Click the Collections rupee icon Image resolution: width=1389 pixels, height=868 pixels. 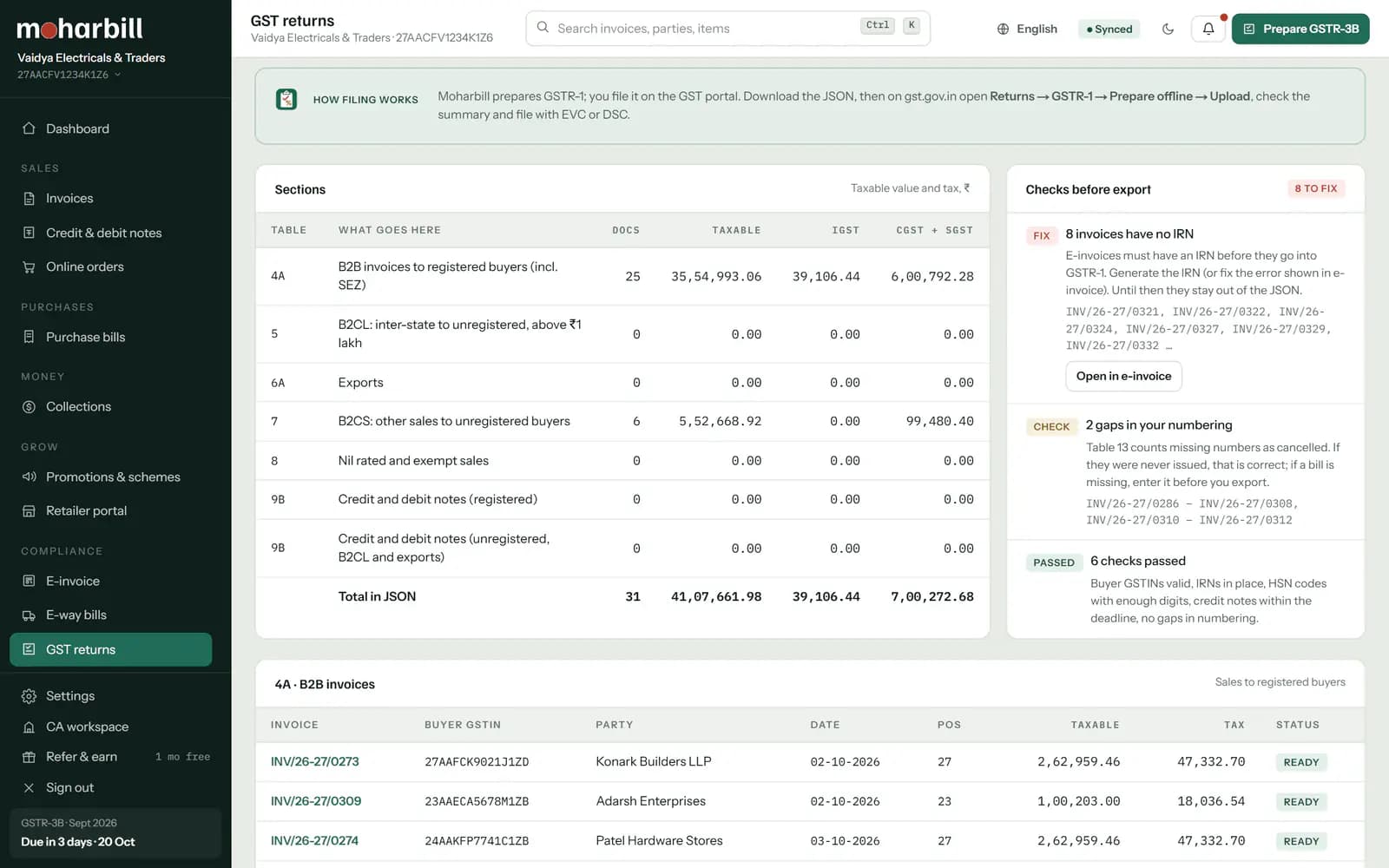[x=29, y=406]
